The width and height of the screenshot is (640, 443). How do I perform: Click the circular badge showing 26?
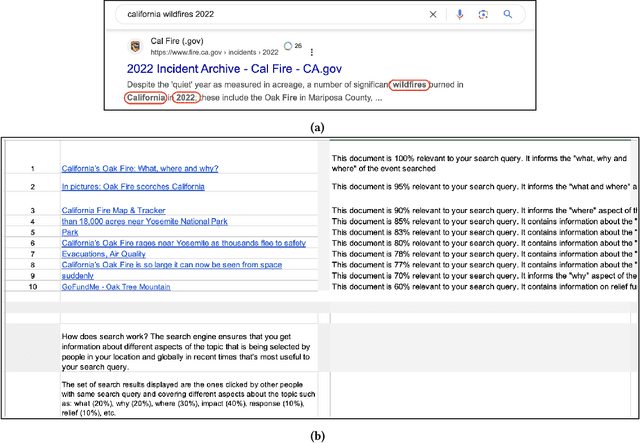click(293, 46)
